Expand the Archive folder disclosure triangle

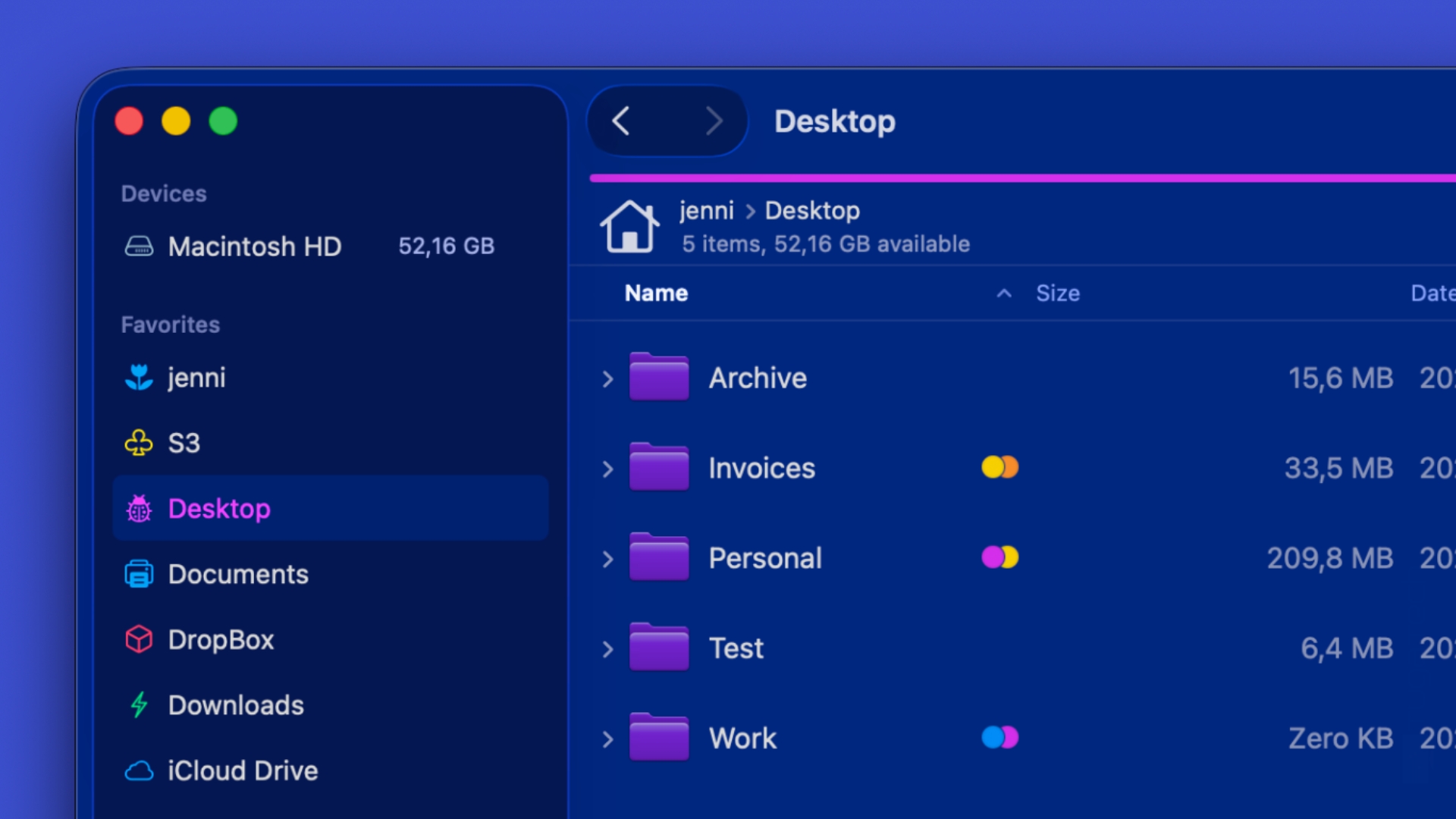coord(607,378)
